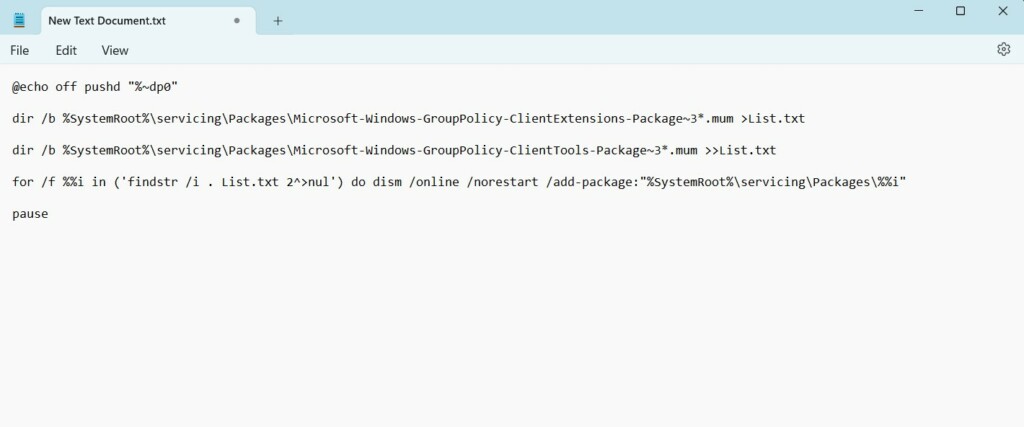Place cursor on the pause line
1024x427 pixels.
click(x=30, y=214)
